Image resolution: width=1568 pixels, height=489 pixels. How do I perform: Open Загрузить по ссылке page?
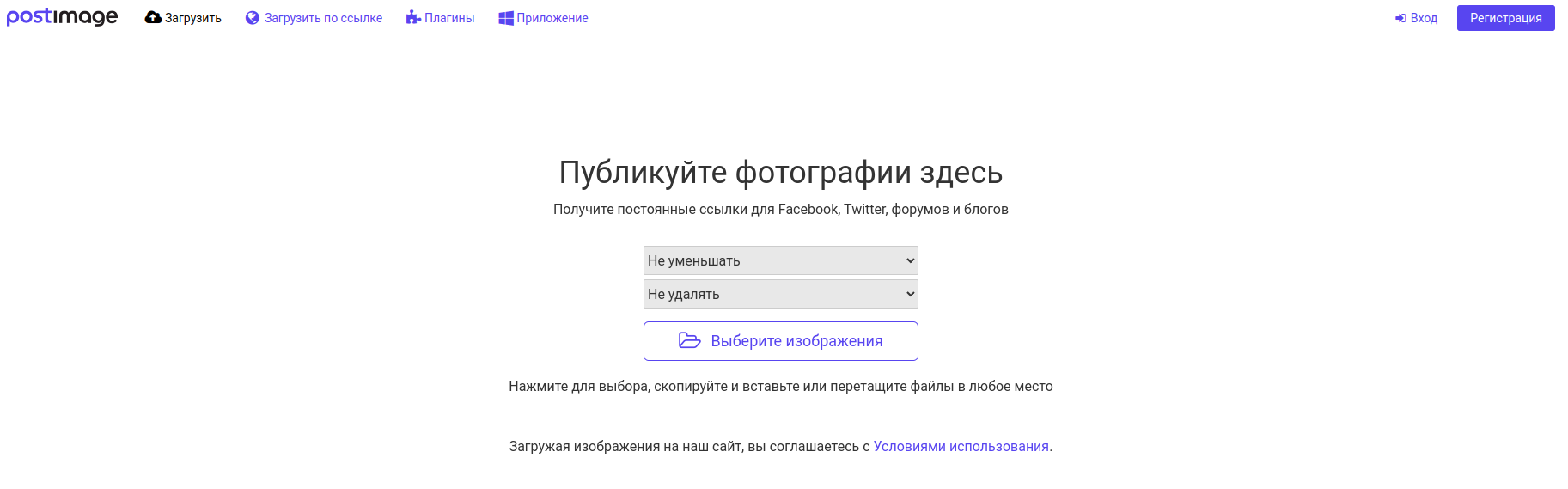pyautogui.click(x=314, y=18)
